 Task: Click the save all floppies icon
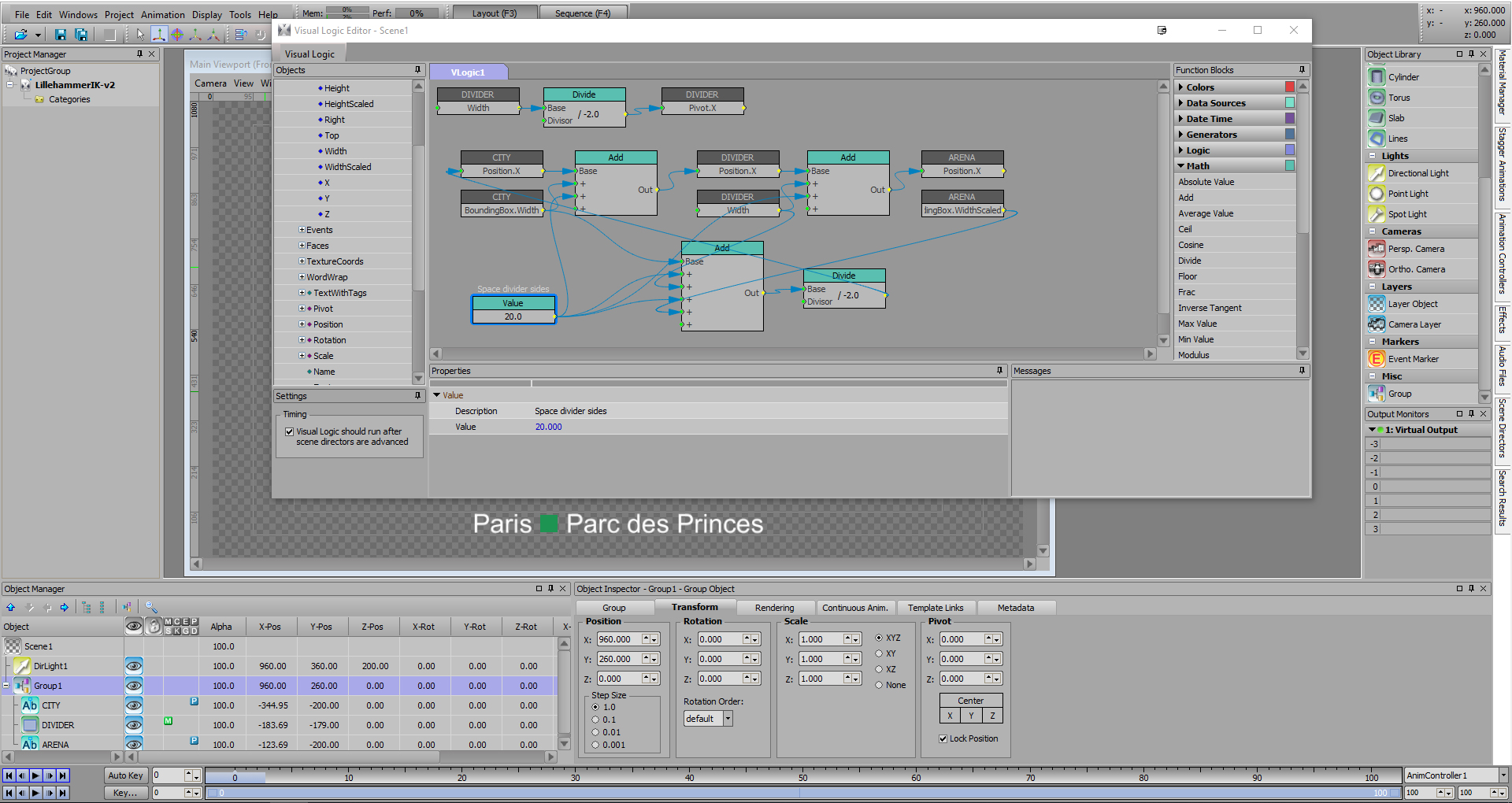pos(81,35)
